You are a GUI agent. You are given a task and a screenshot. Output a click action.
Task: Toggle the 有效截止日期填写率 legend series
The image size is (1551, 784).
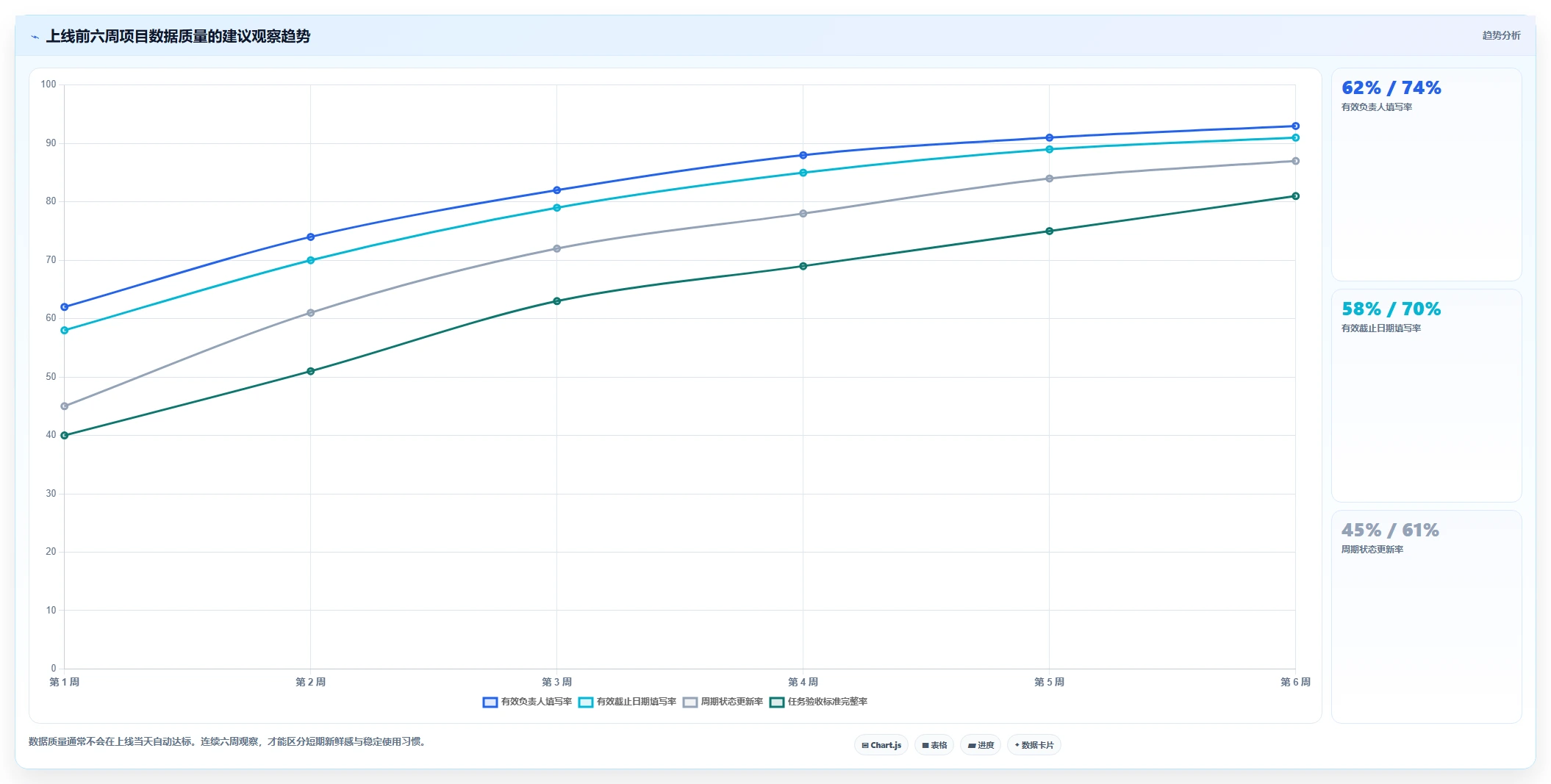click(x=627, y=702)
